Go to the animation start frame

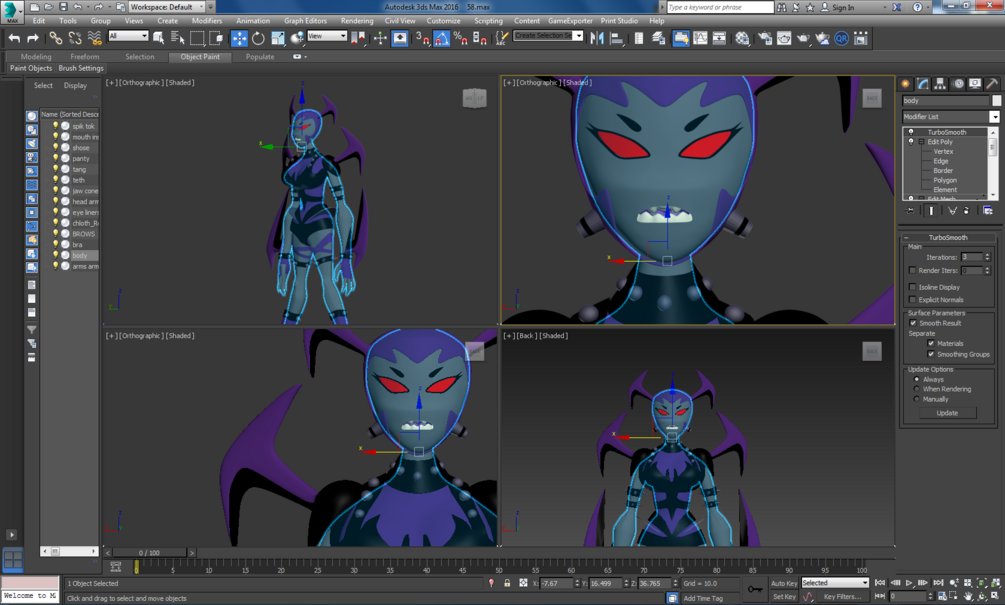(880, 583)
